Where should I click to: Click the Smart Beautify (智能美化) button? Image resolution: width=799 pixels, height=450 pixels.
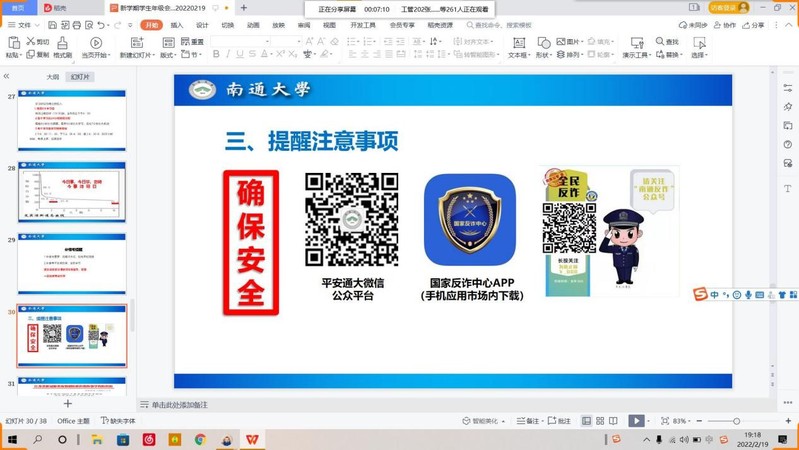(x=483, y=421)
